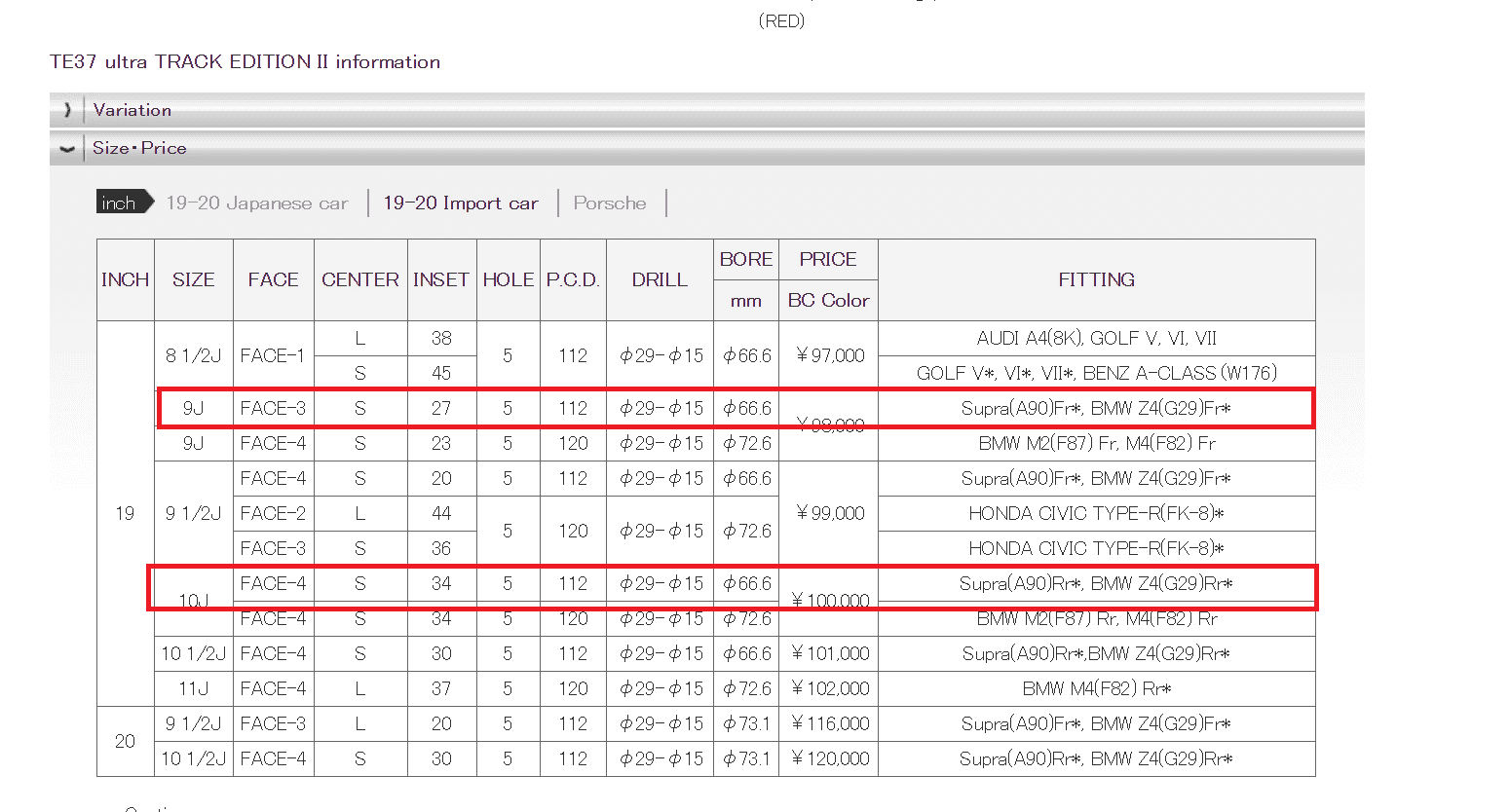The image size is (1510, 812).
Task: Click the BMW M4(F82) Rr* fitting cell
Action: point(1097,688)
